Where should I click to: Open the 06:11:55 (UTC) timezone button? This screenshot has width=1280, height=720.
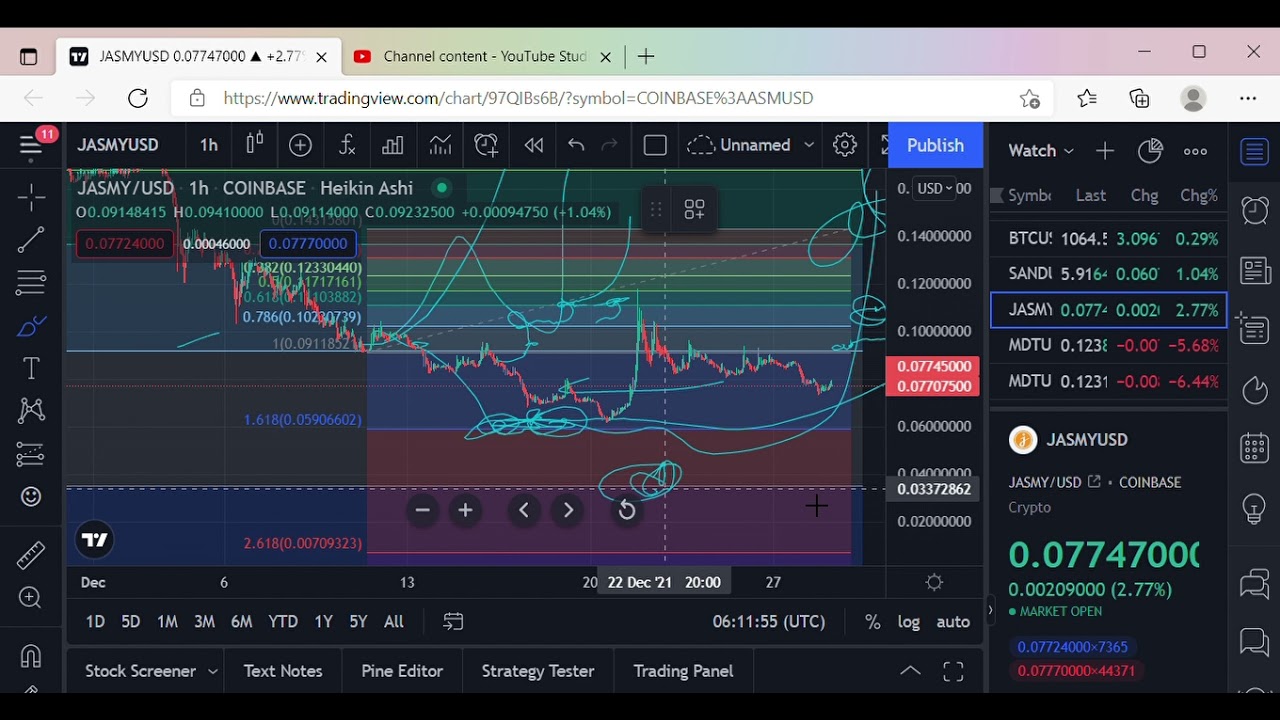(769, 622)
